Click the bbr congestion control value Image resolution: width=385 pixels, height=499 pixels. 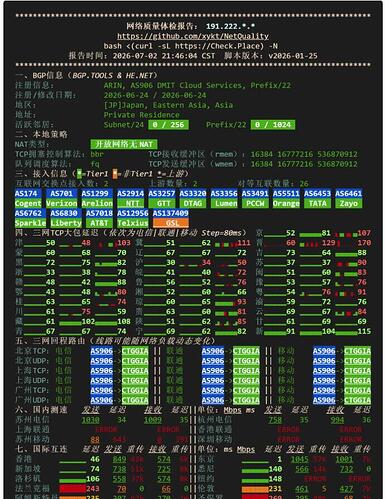point(97,154)
